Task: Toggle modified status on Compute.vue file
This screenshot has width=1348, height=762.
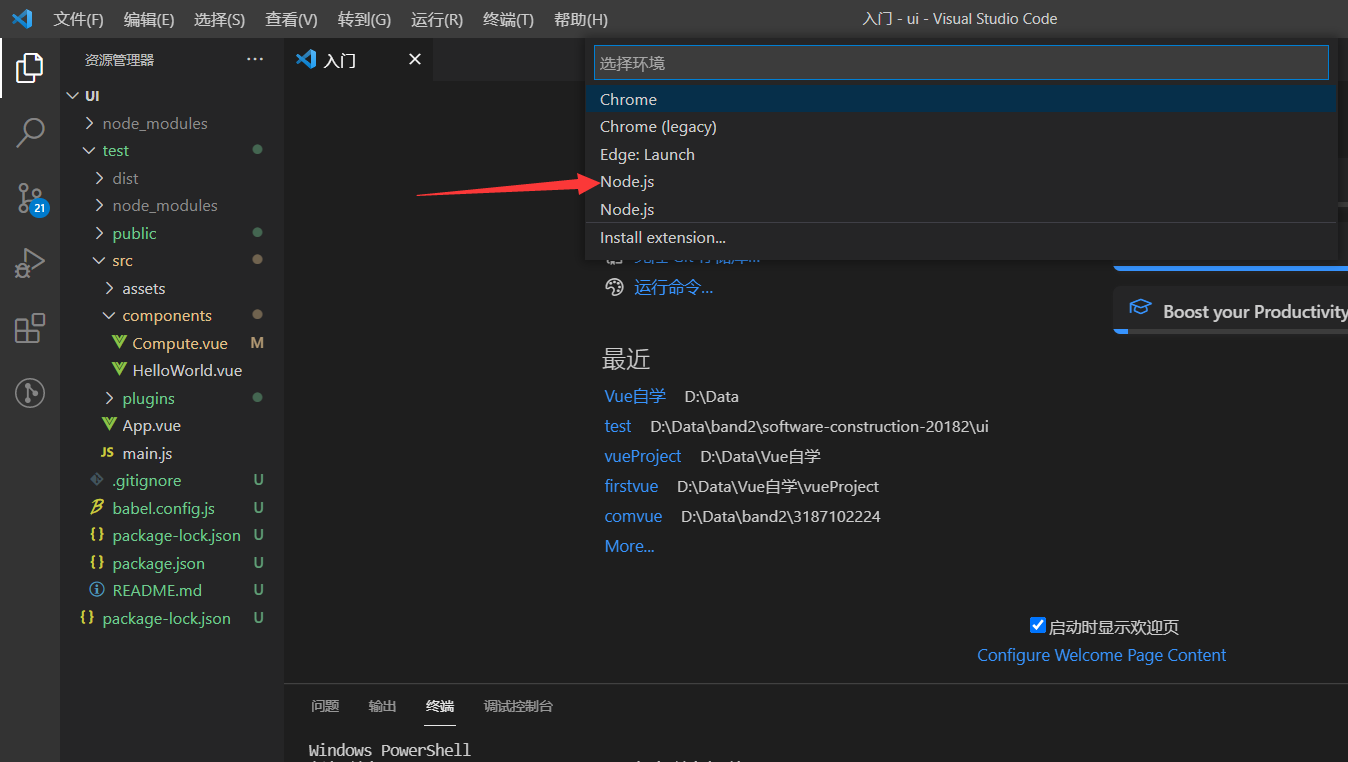Action: (x=258, y=342)
